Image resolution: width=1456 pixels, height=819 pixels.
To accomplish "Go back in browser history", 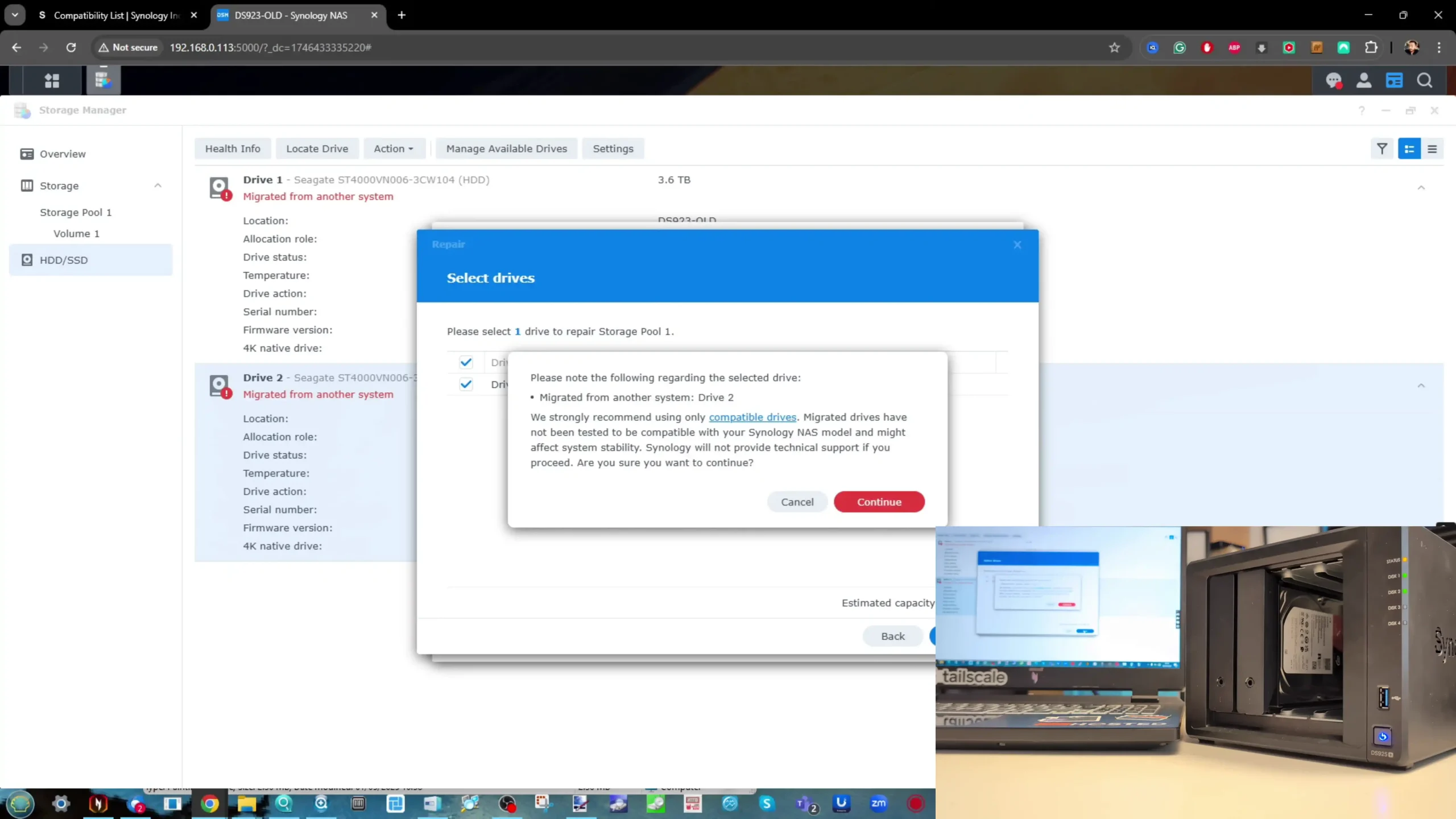I will coord(16,48).
